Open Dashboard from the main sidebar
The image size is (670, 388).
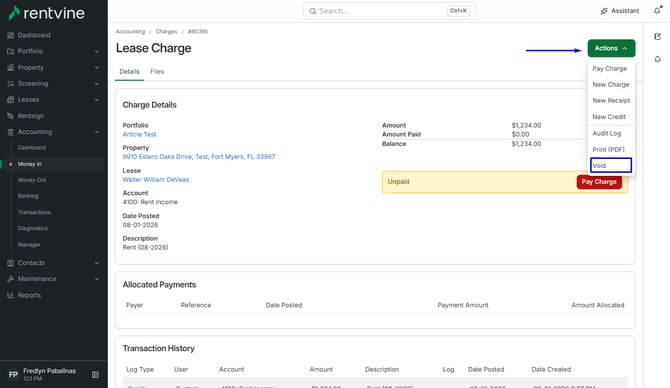click(33, 35)
